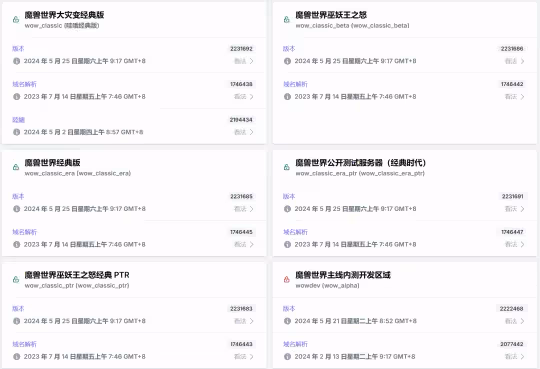Click the green lock icon beside 魔兽世界巫妖王之怒

[287, 20]
